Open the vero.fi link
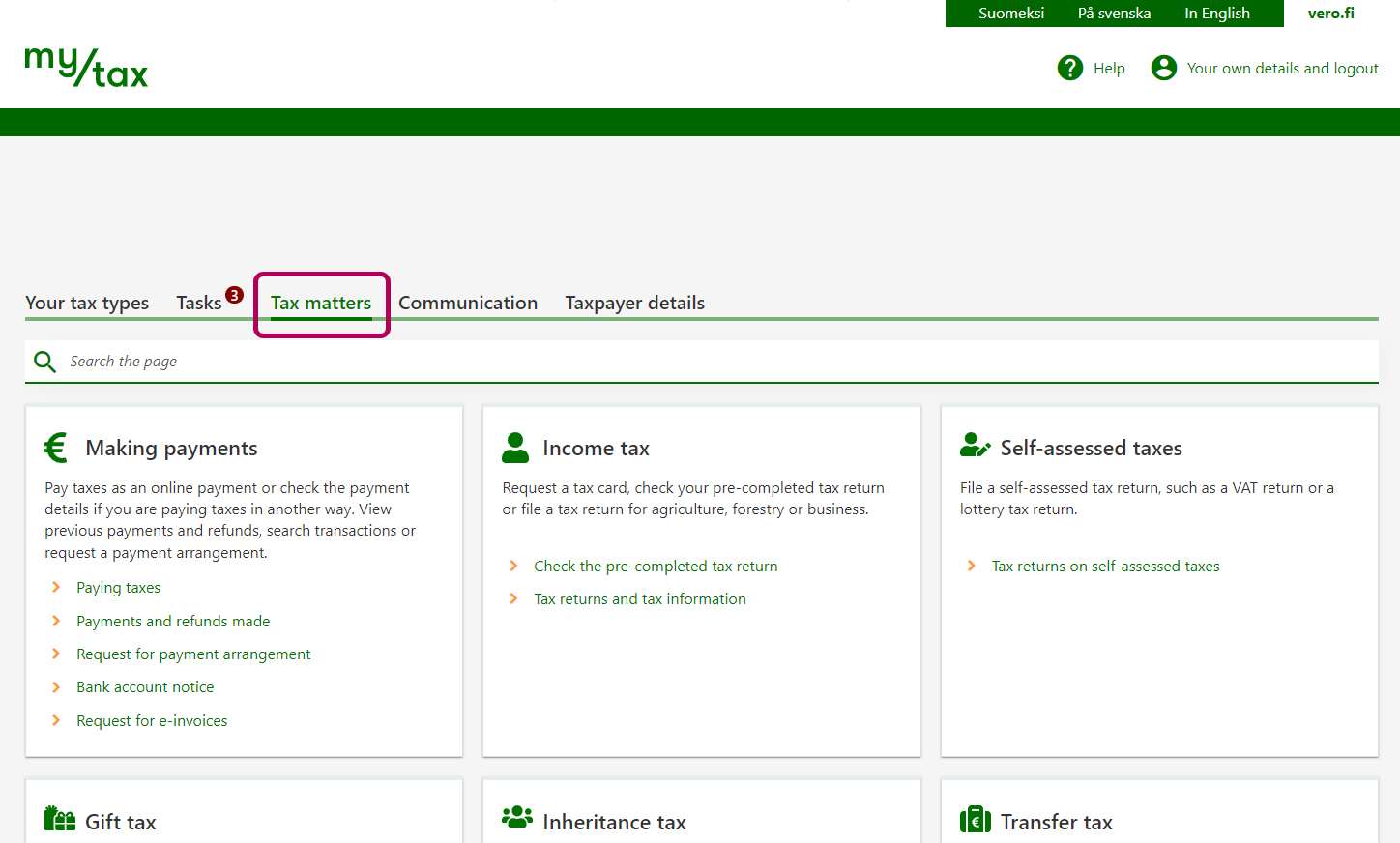The height and width of the screenshot is (843, 1400). tap(1330, 14)
